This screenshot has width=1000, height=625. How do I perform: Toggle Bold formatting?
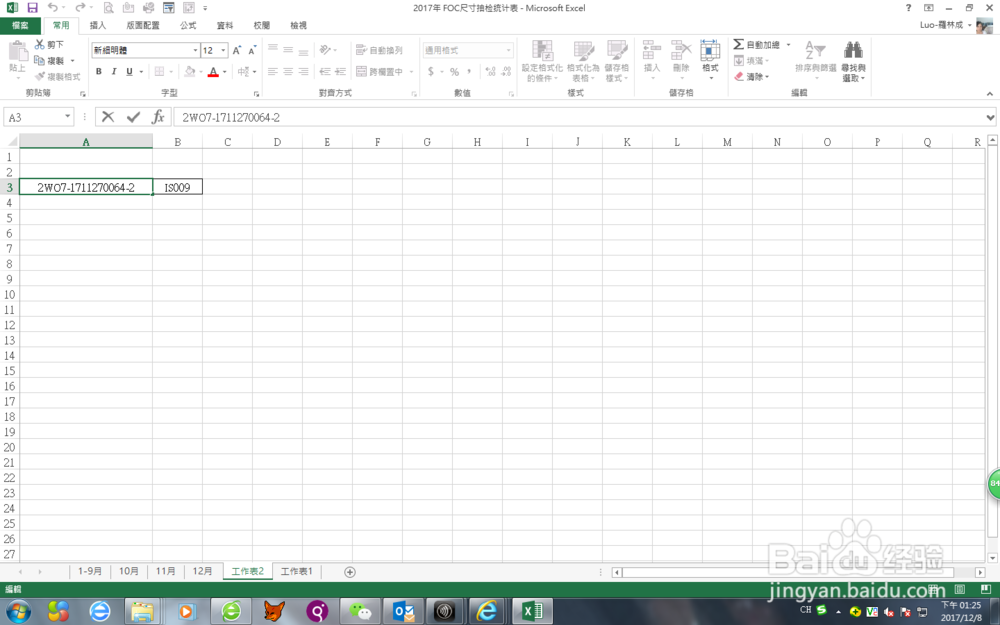(x=99, y=71)
